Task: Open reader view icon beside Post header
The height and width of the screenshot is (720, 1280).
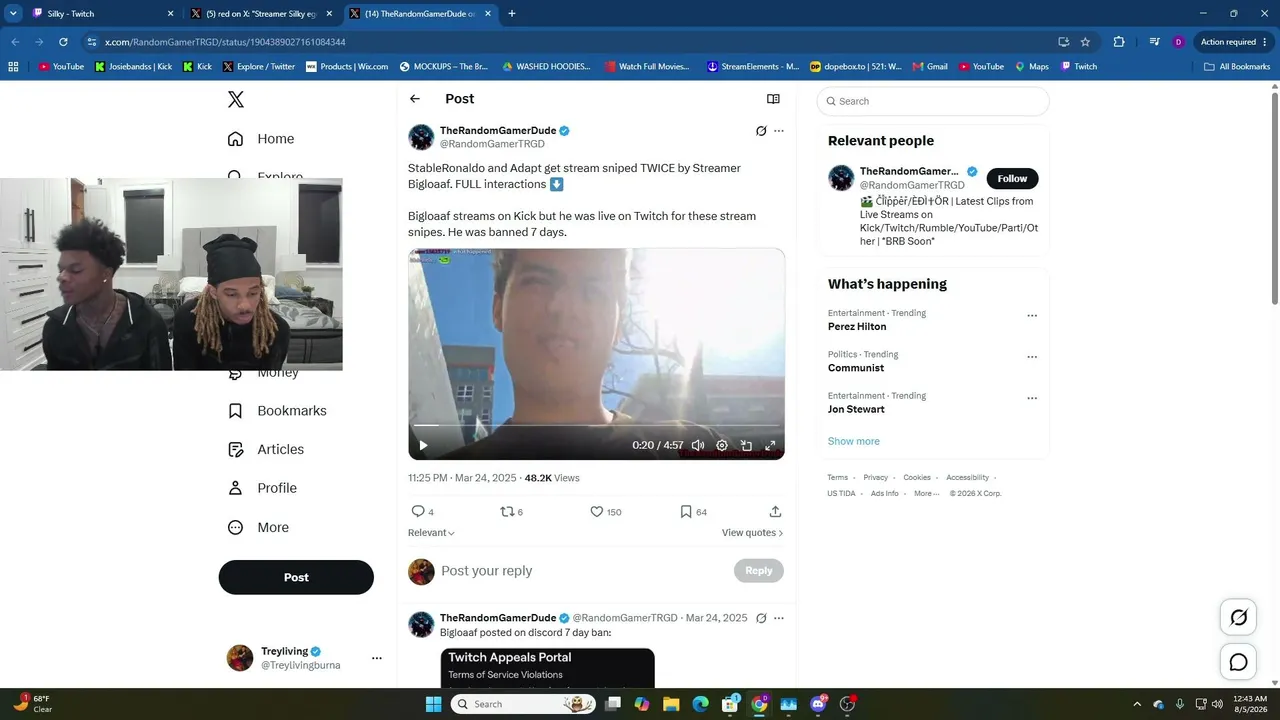Action: (773, 99)
